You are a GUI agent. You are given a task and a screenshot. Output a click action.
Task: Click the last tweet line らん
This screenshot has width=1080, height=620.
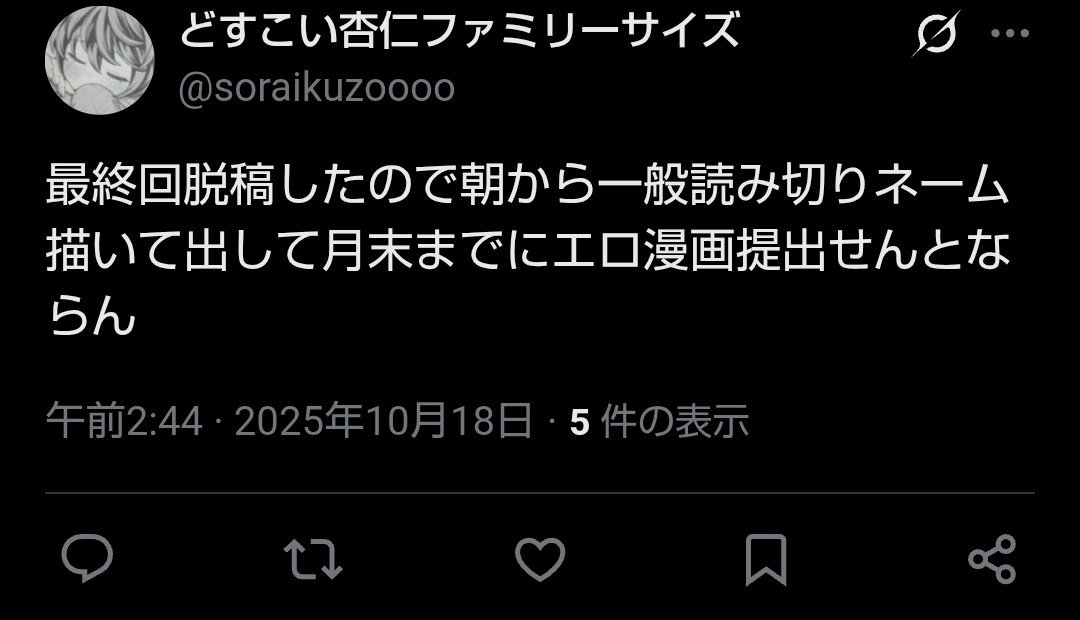(92, 317)
